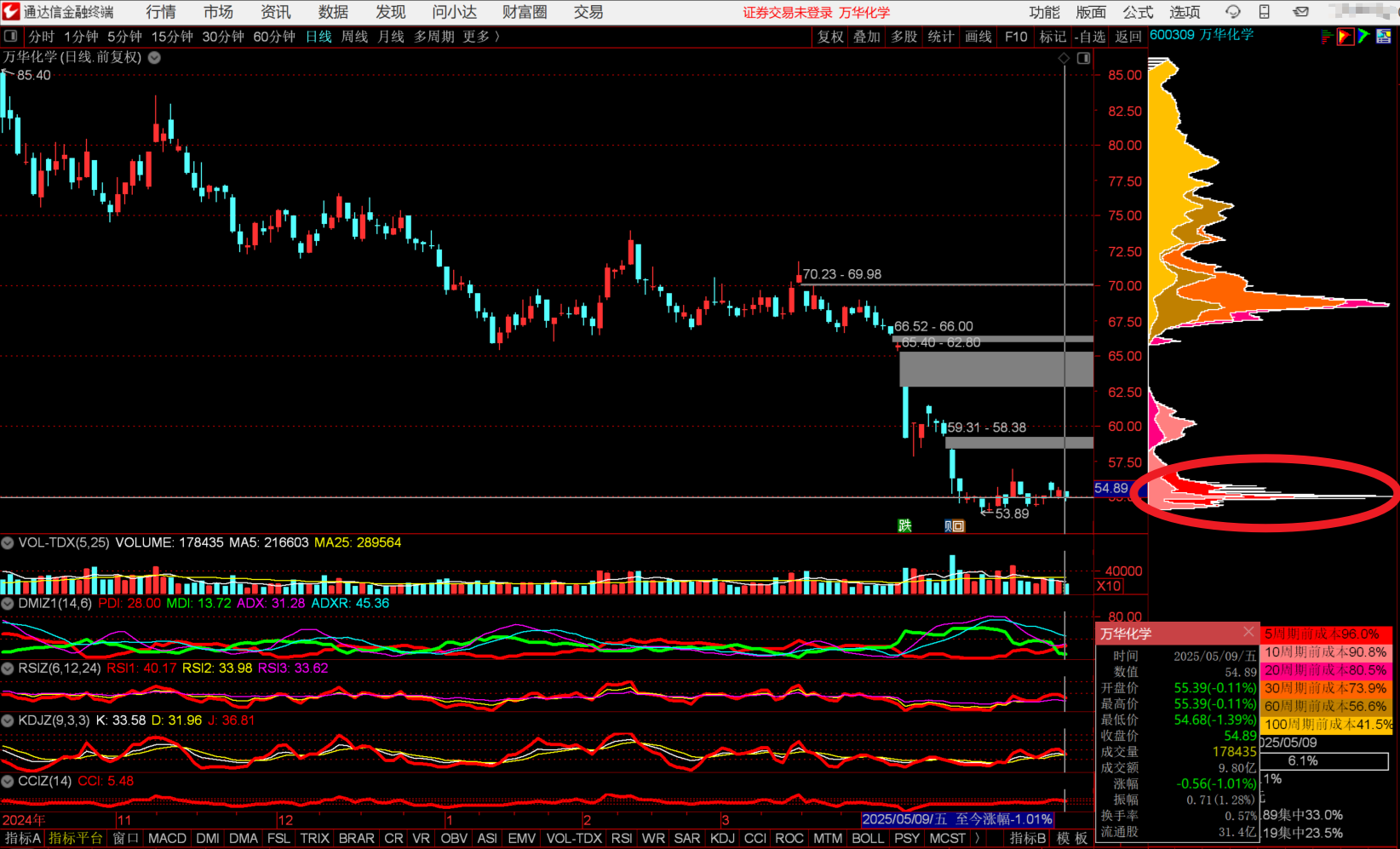This screenshot has height=849, width=1400.
Task: Select the red-yellow flame cost distribution icon
Action: (1345, 36)
